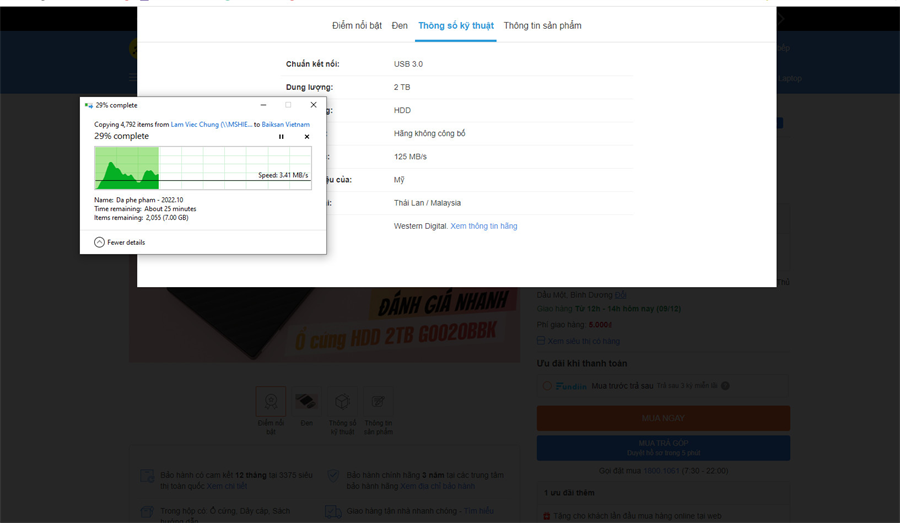Switch to the Đen tab
The width and height of the screenshot is (900, 523).
(399, 26)
